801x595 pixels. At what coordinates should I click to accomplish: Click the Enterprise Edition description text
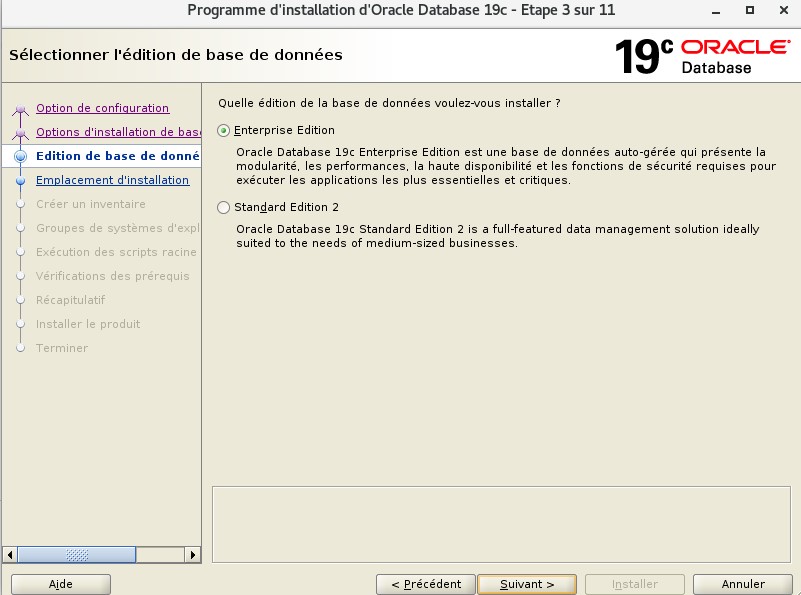pyautogui.click(x=506, y=166)
